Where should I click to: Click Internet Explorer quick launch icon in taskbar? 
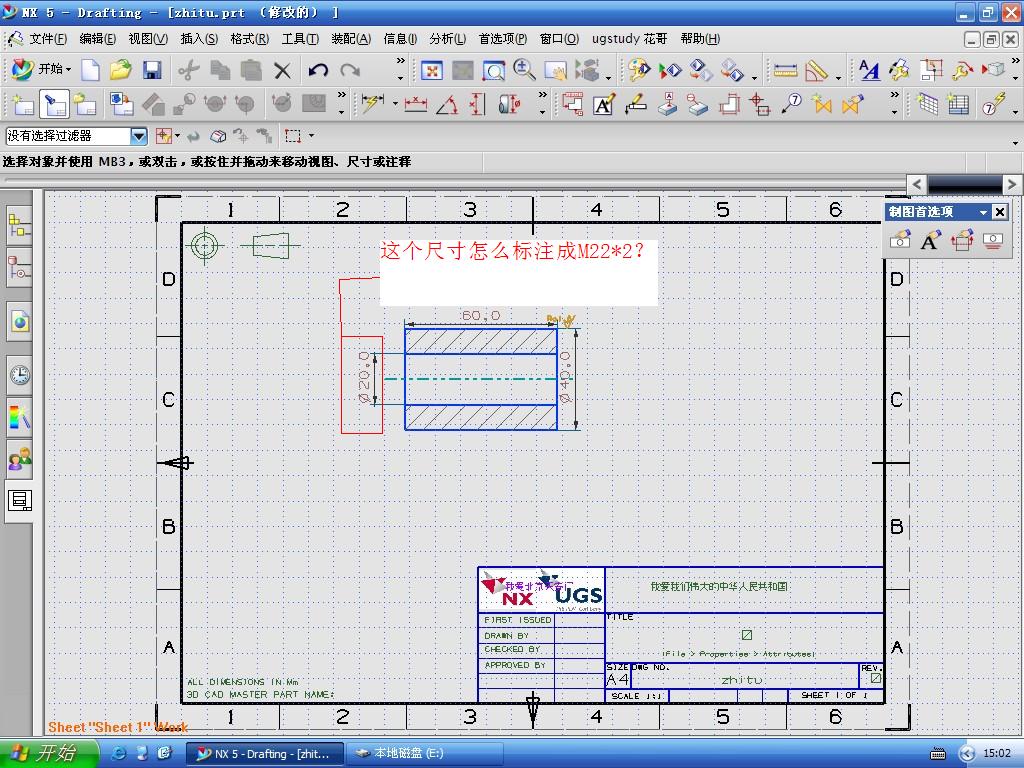118,753
